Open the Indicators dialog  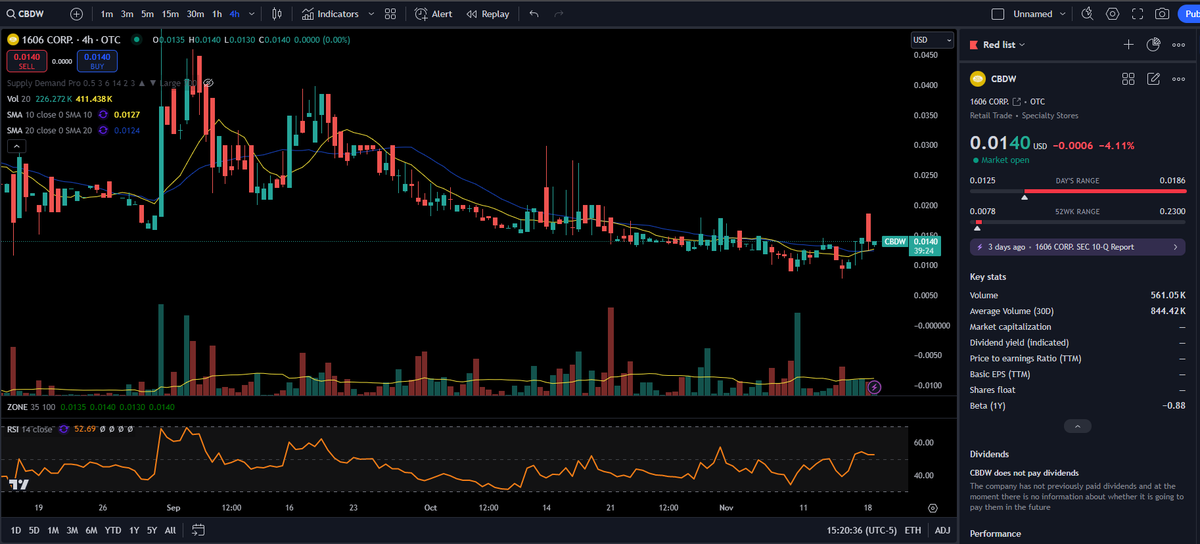tap(329, 14)
